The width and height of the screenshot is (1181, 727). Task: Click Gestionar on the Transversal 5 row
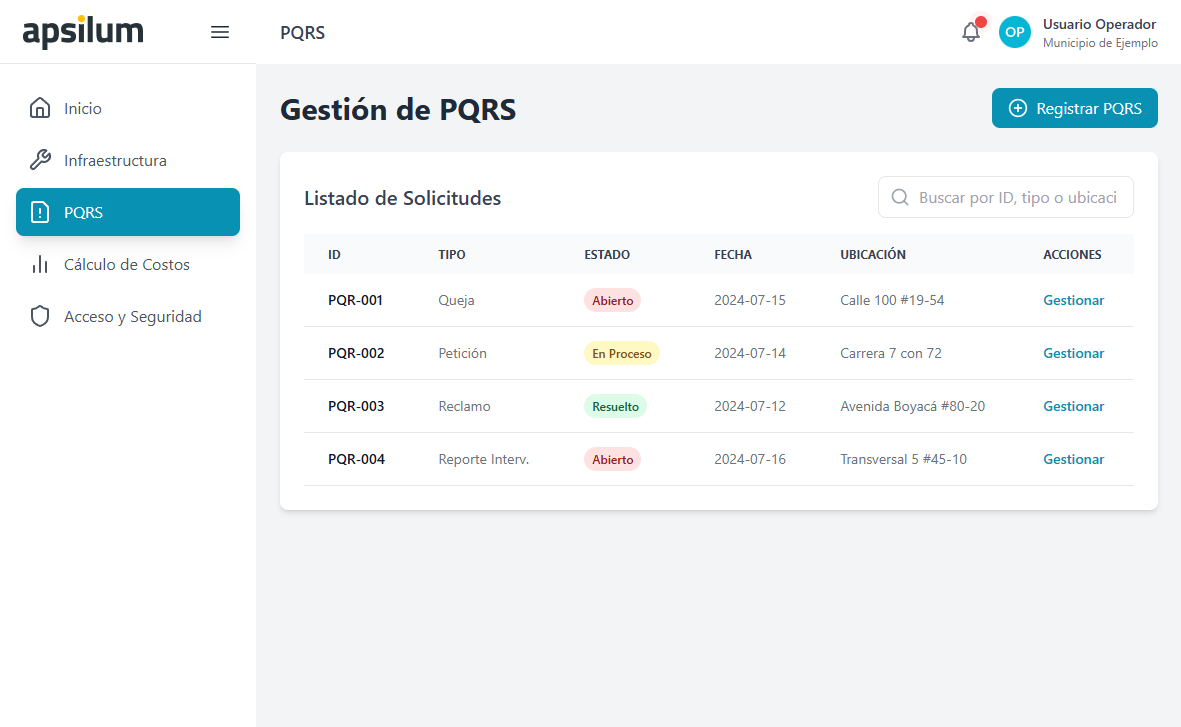(x=1073, y=459)
